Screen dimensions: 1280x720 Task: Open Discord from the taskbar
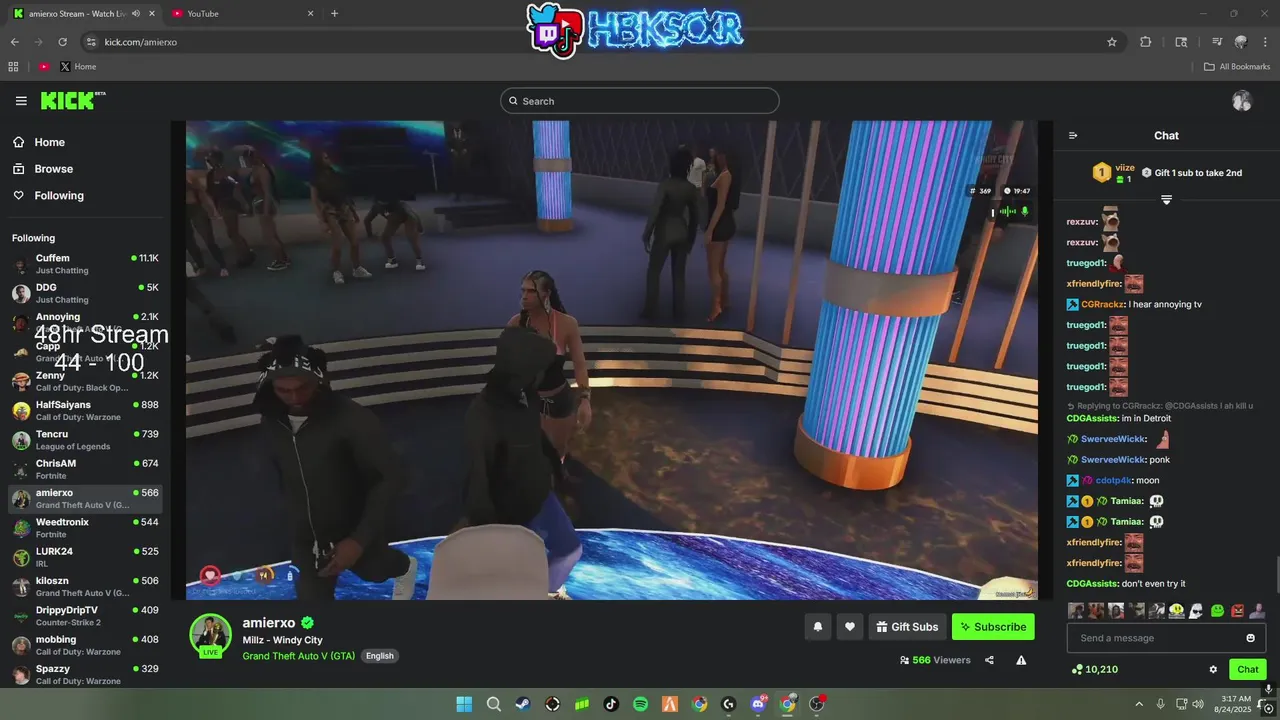pyautogui.click(x=758, y=704)
